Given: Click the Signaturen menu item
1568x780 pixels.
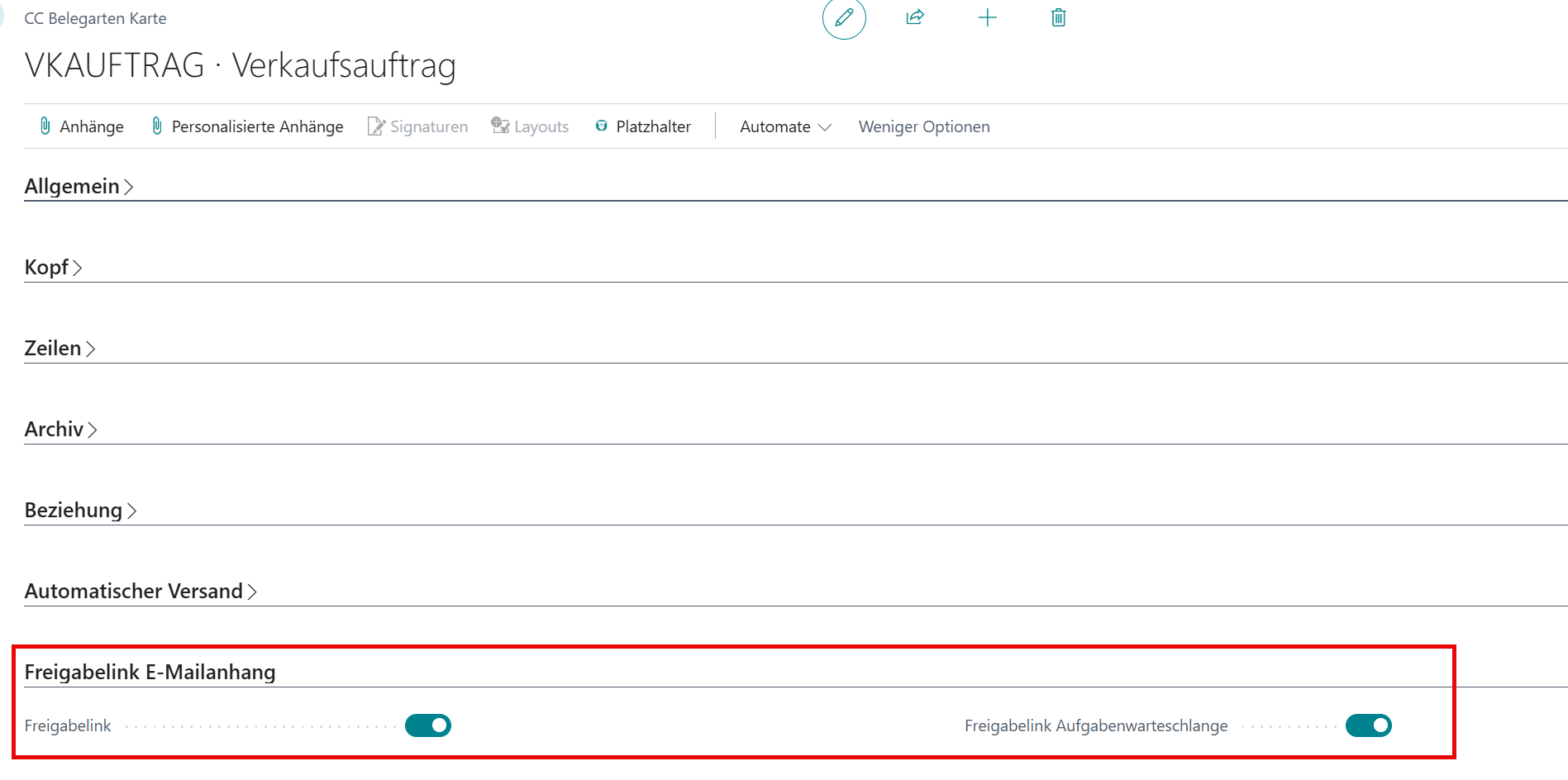Looking at the screenshot, I should (x=429, y=126).
